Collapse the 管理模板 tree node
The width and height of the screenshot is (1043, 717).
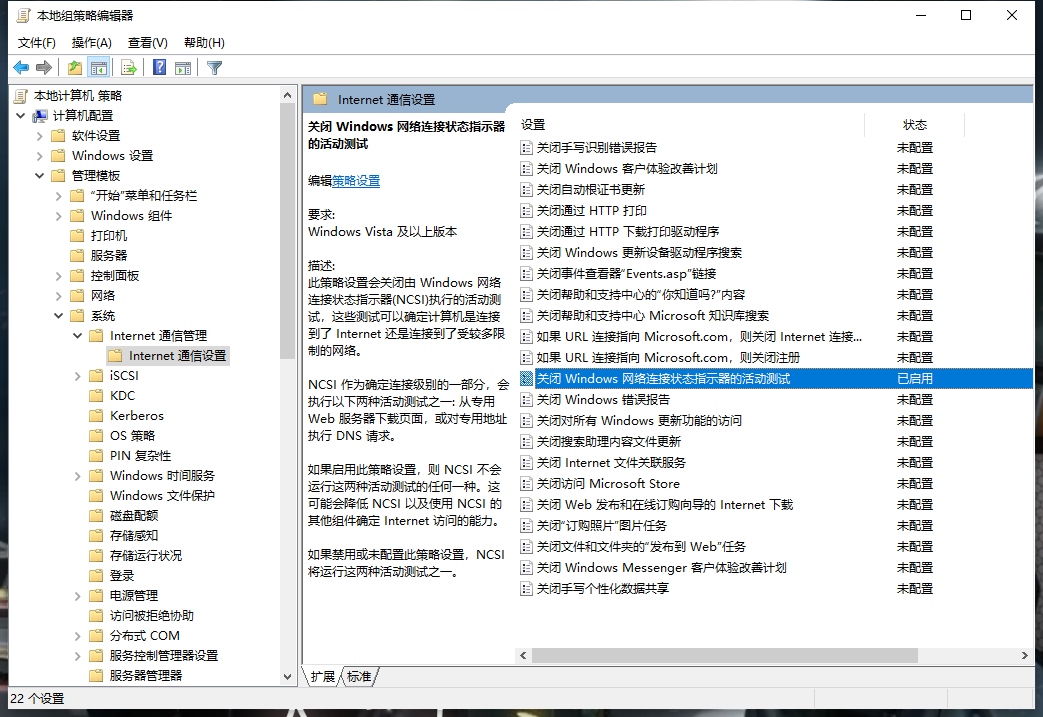[x=39, y=176]
